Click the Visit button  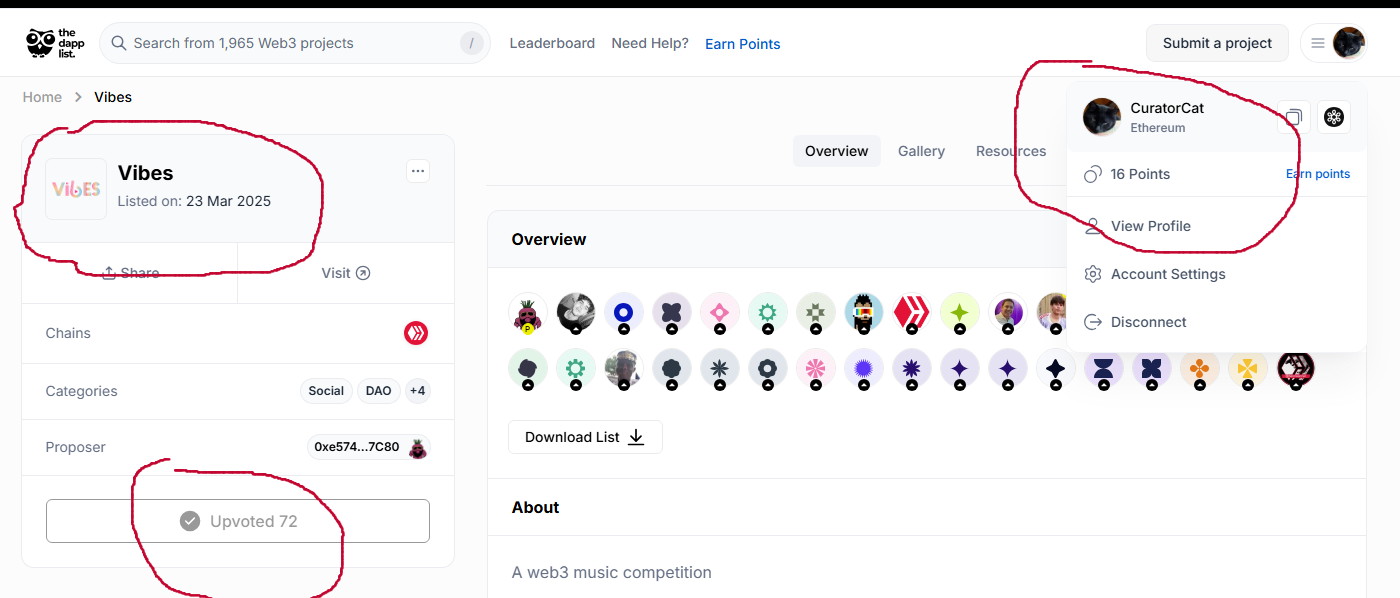346,273
